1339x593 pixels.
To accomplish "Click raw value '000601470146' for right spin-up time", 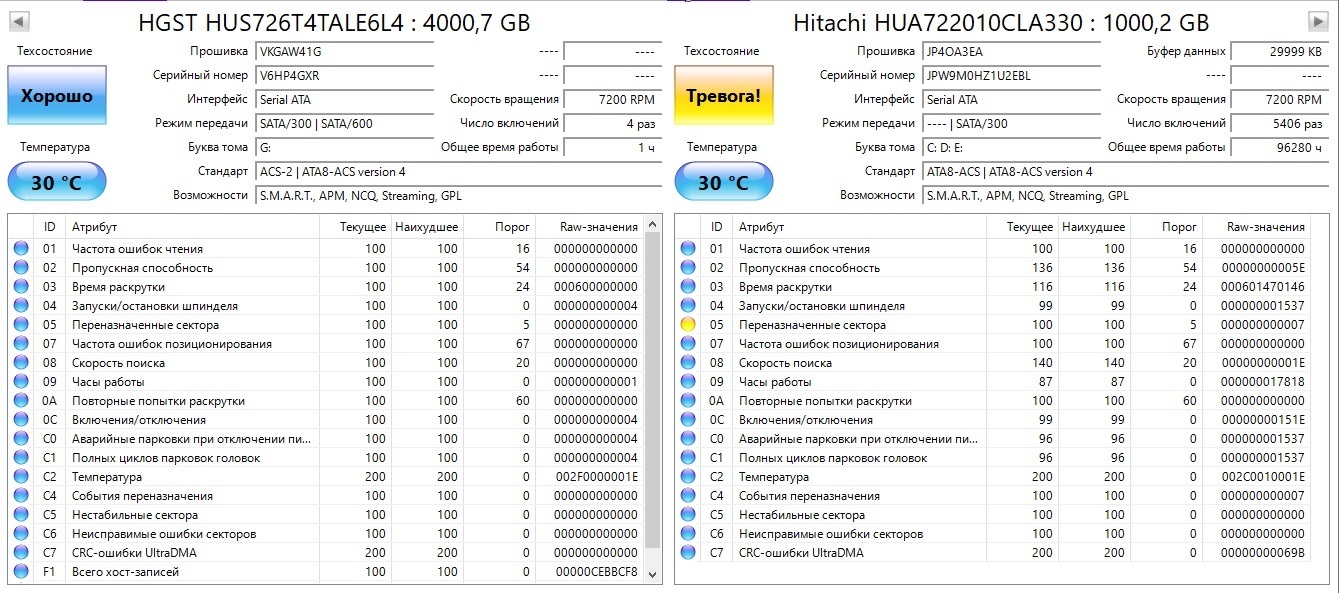I will point(1263,287).
